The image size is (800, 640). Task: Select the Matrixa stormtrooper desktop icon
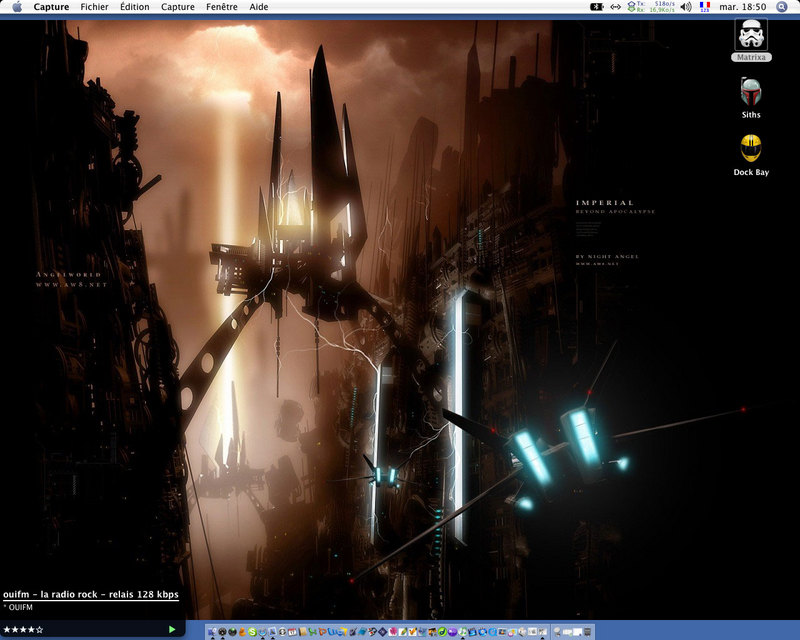tap(751, 35)
